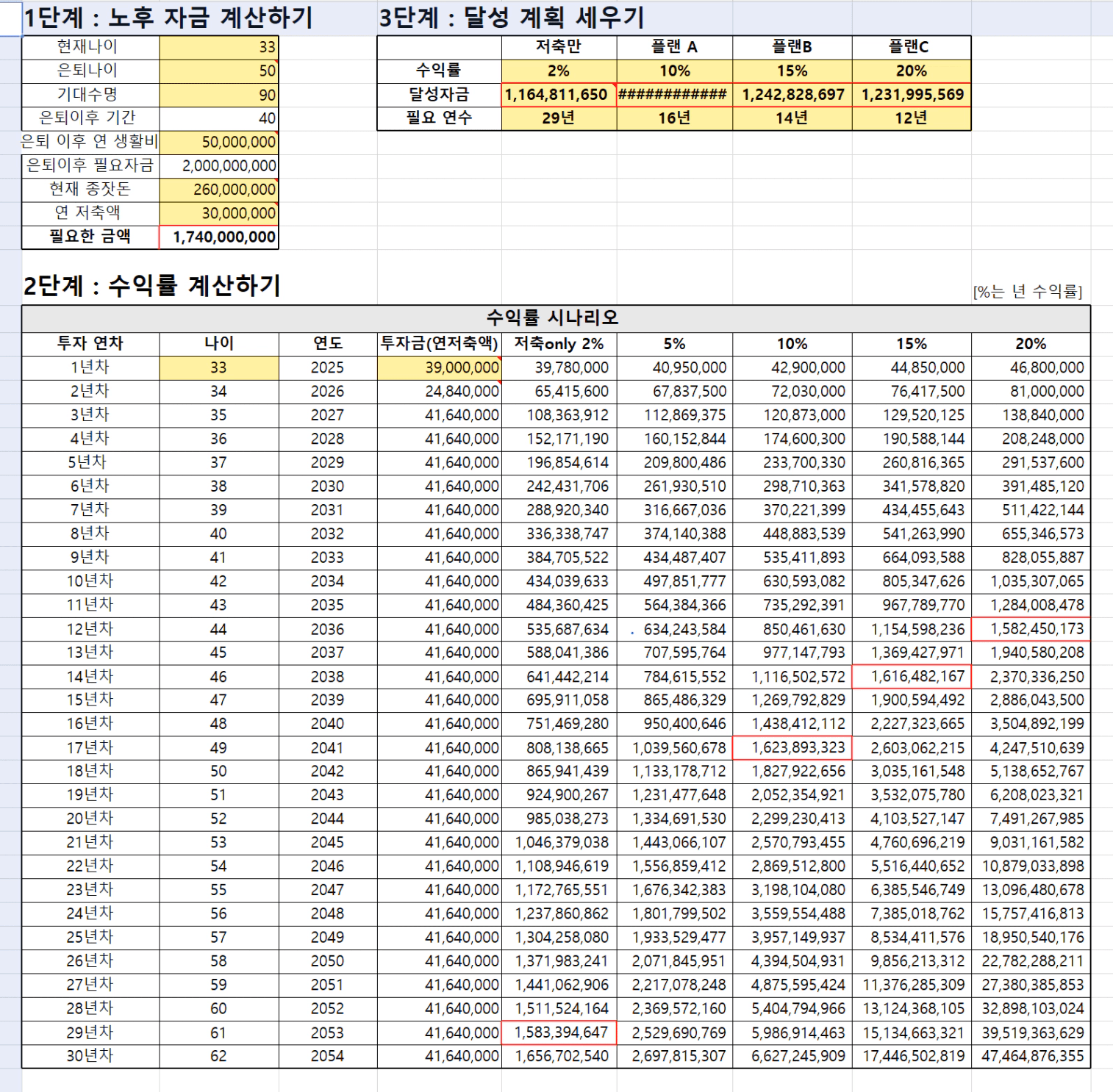1113x1092 pixels.
Task: Select the 1,164,811,650 target fund cell
Action: pos(559,95)
